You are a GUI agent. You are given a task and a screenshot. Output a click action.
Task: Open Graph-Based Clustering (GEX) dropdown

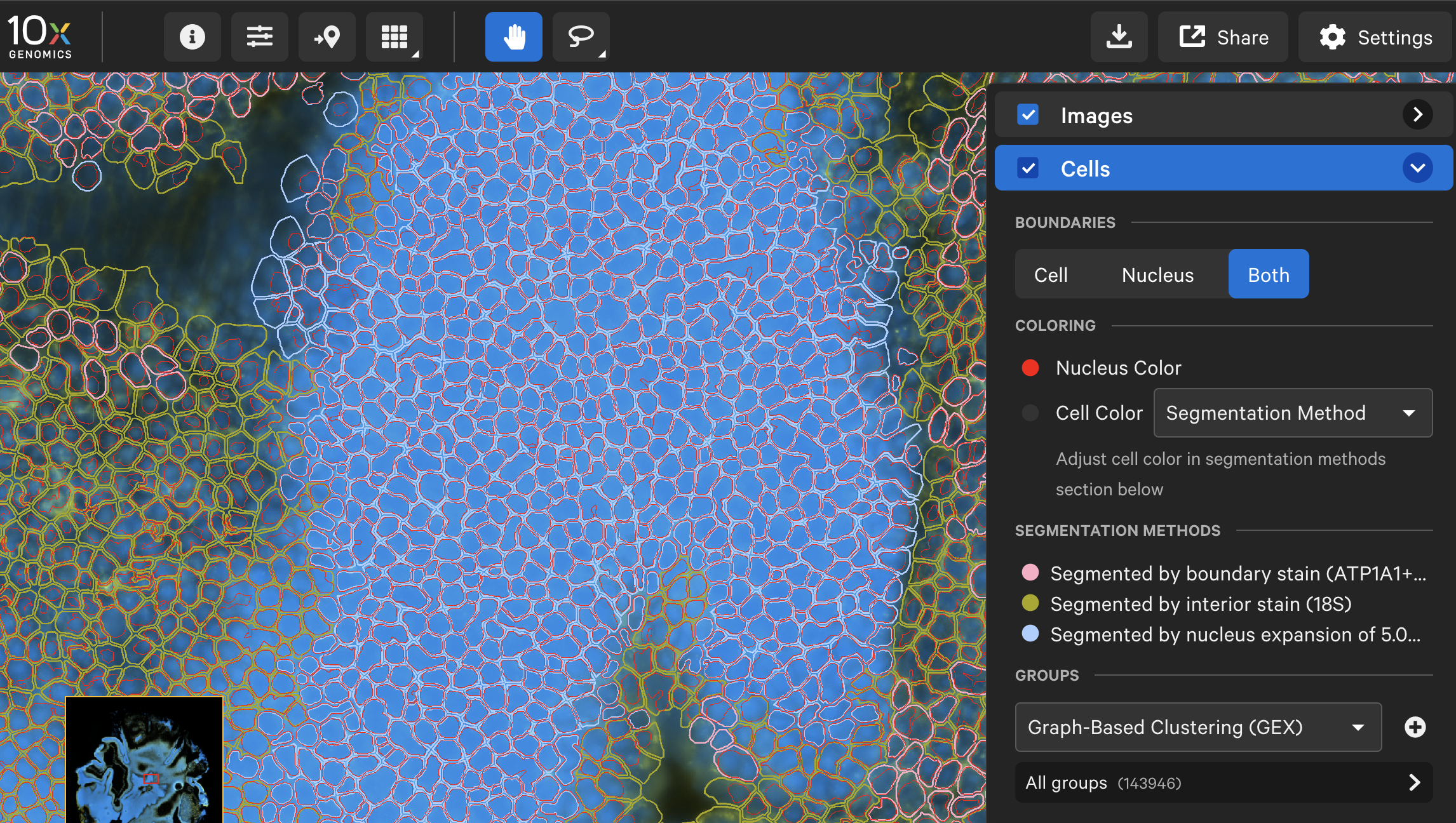[x=1198, y=727]
